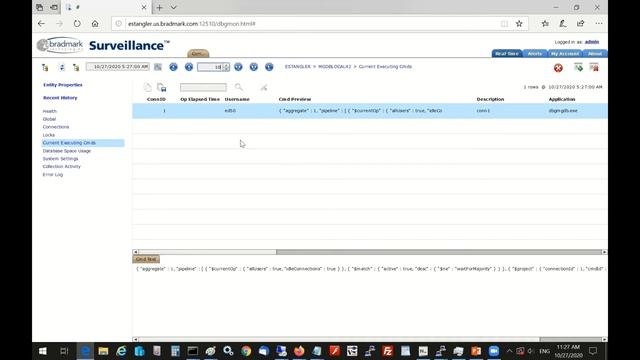Click the red X stop icon
640x360 pixels.
click(x=558, y=68)
